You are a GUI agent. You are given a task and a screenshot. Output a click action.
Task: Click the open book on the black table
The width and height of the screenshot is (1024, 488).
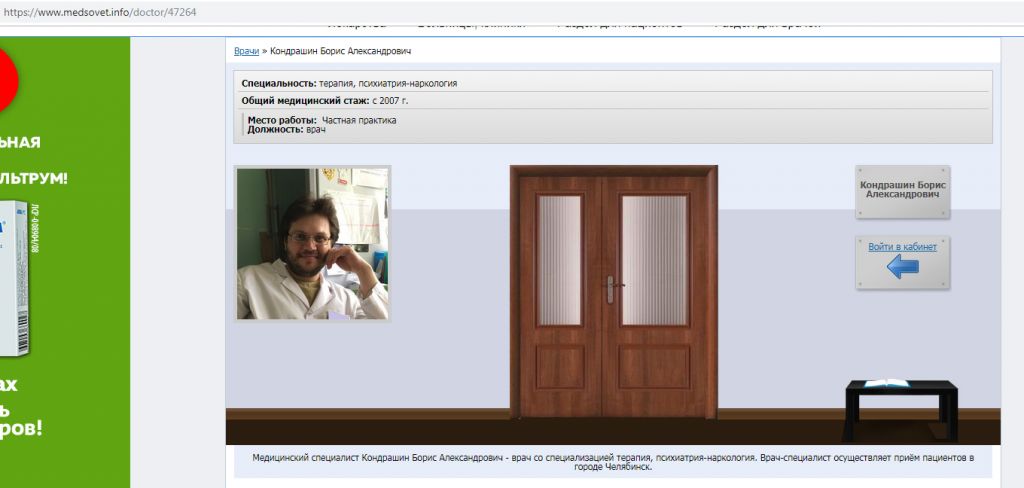click(x=886, y=383)
